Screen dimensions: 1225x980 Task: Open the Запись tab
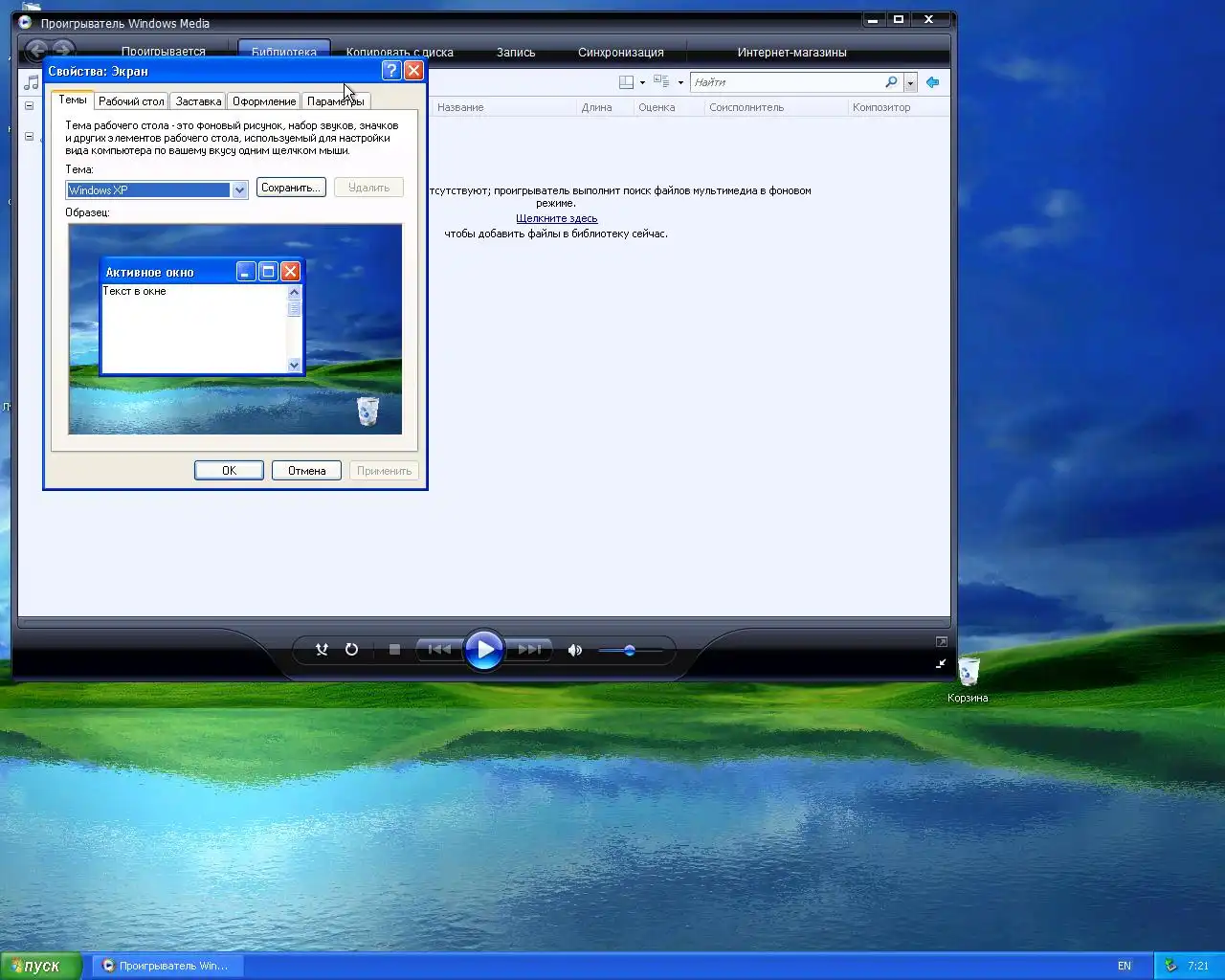516,52
